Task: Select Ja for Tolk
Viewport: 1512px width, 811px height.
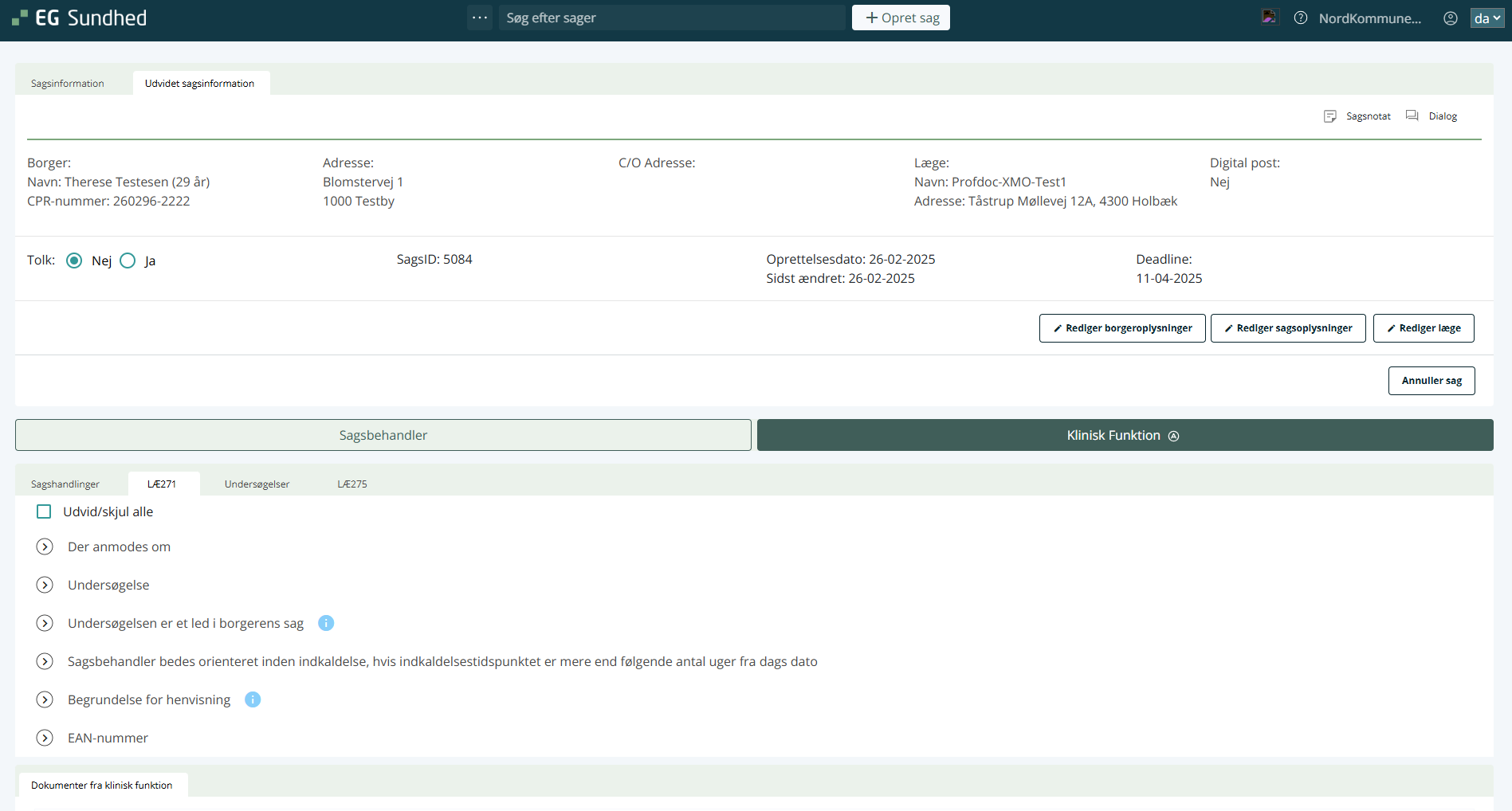Action: pos(128,261)
